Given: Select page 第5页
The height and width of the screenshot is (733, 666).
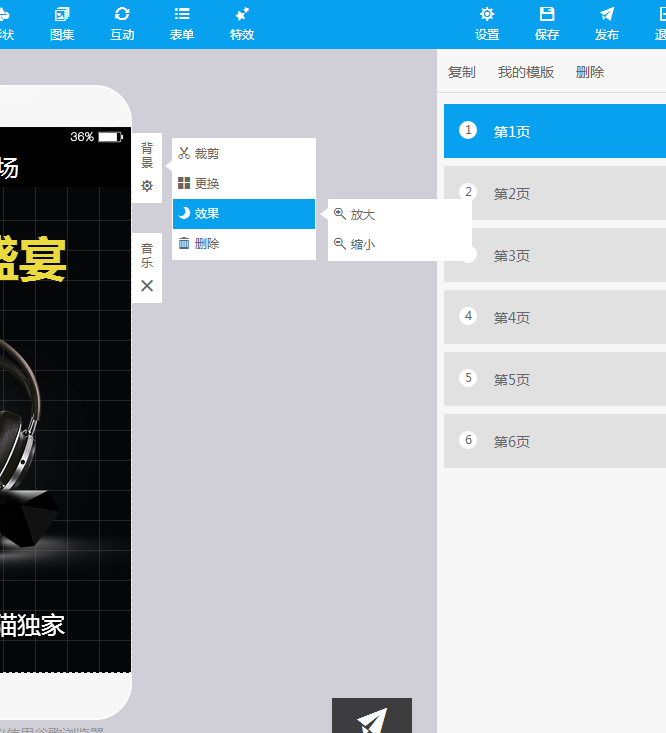Looking at the screenshot, I should 555,379.
